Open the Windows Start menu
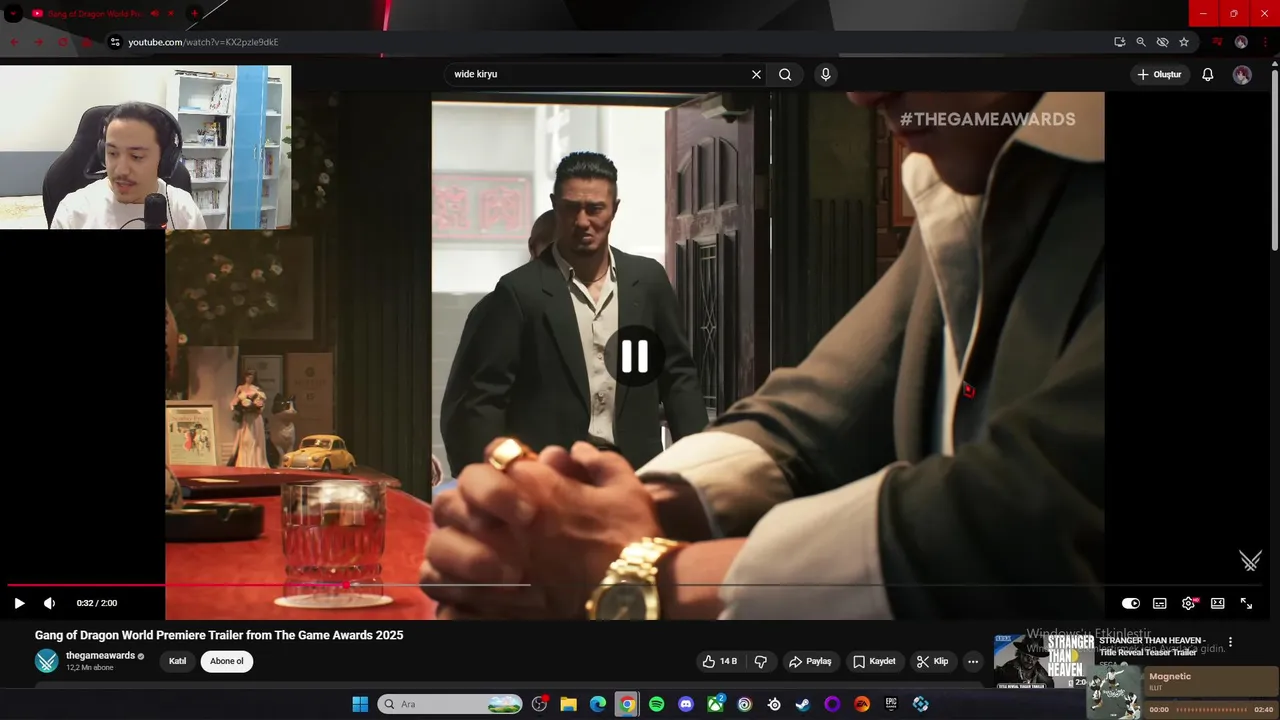The height and width of the screenshot is (720, 1280). [360, 704]
